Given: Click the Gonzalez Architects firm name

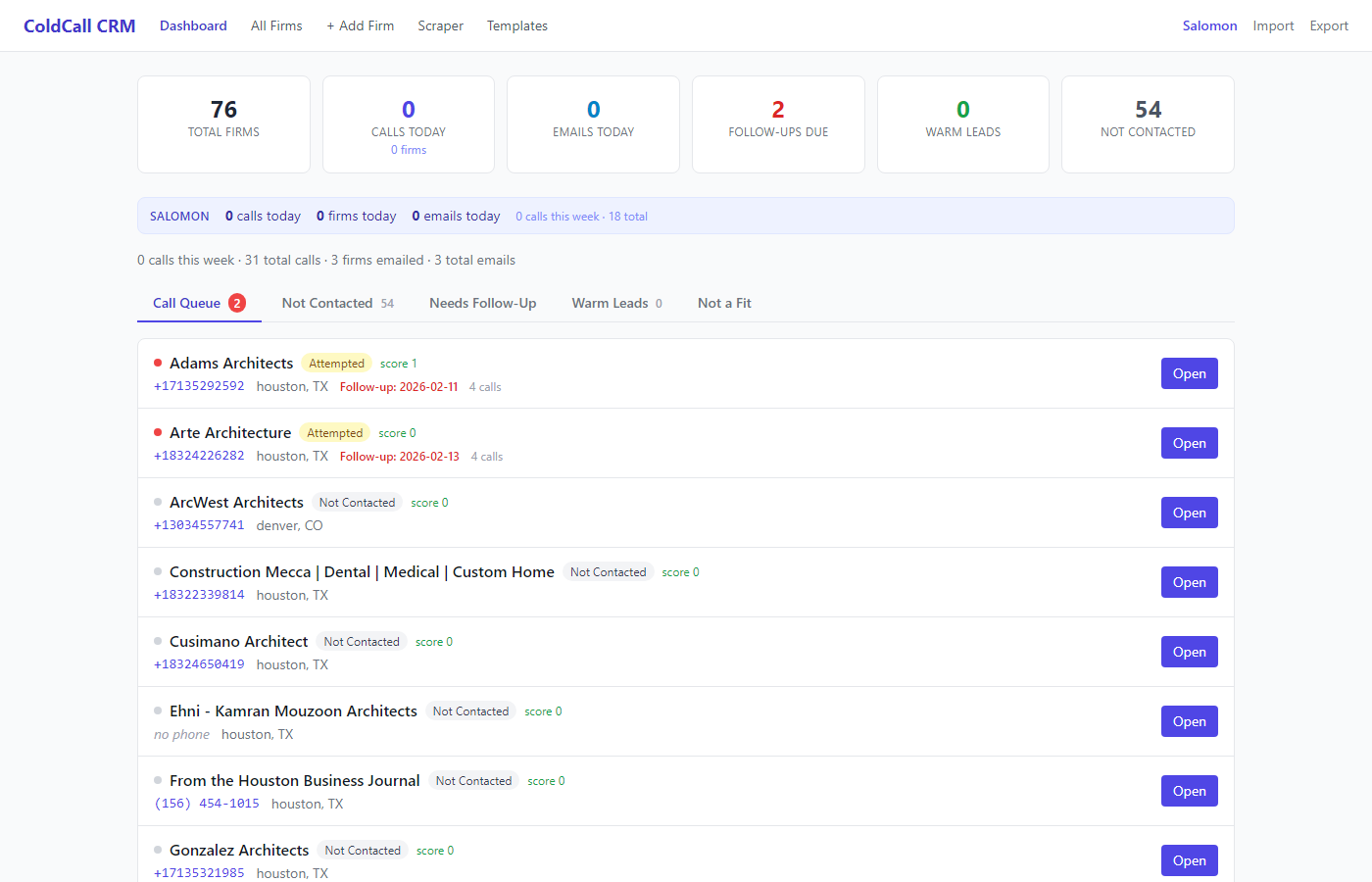Looking at the screenshot, I should tap(239, 851).
